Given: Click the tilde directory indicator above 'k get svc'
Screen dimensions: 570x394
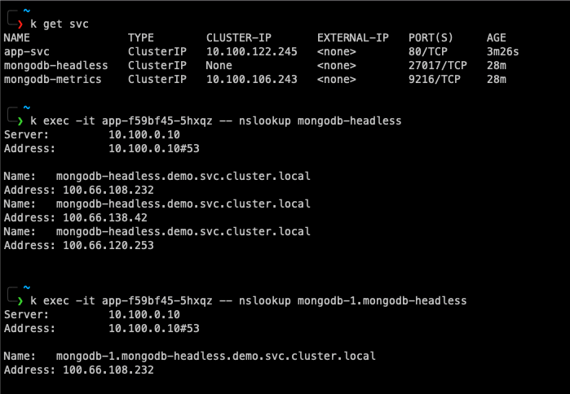Looking at the screenshot, I should tap(27, 11).
